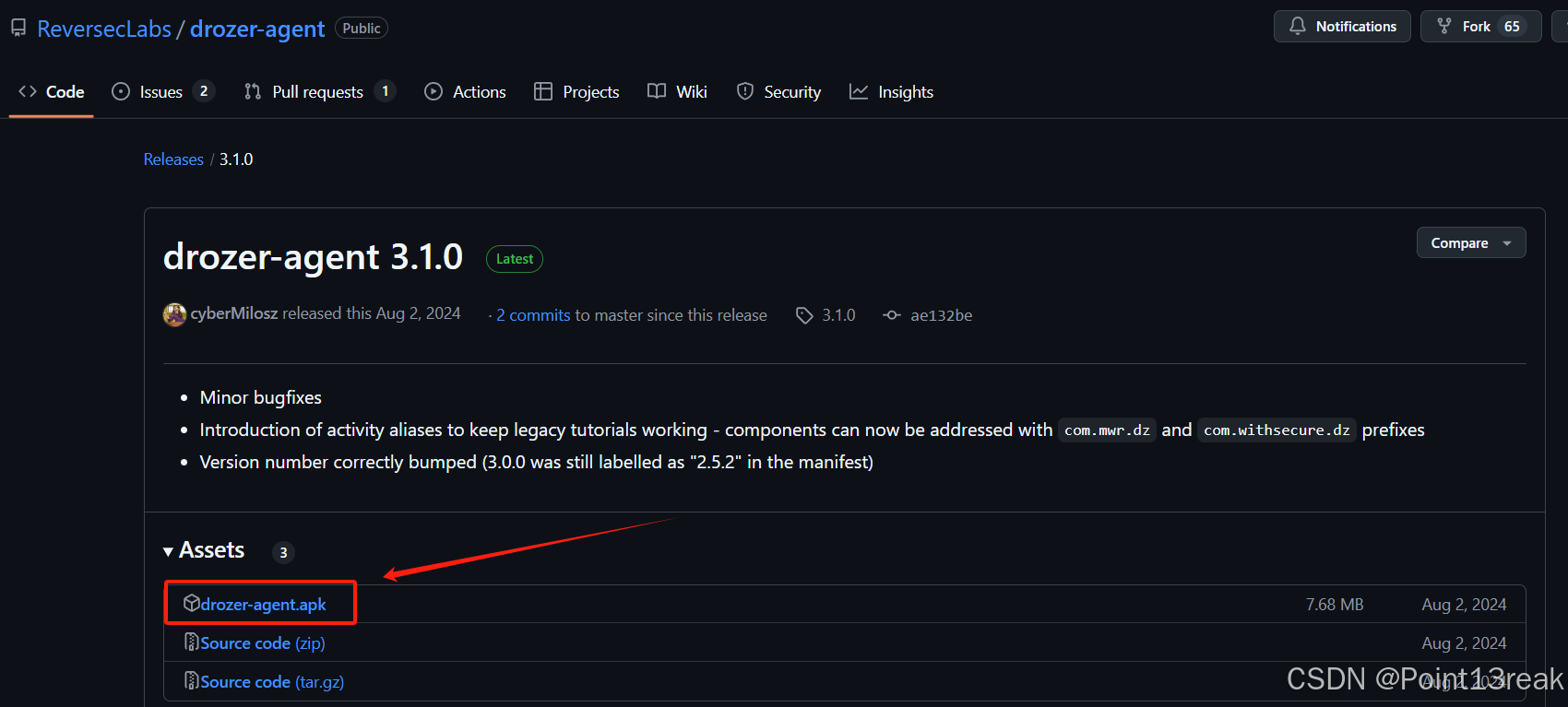The width and height of the screenshot is (1568, 707).
Task: Click the Assets heading
Action: coord(211,550)
